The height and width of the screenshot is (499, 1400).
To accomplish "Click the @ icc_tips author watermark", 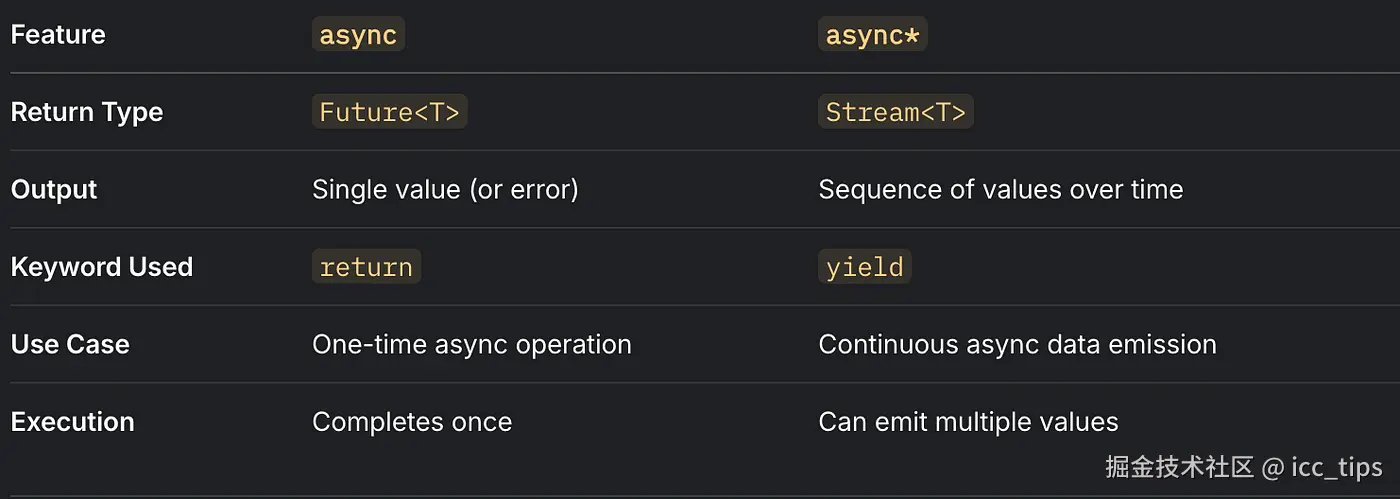I will click(x=1322, y=467).
